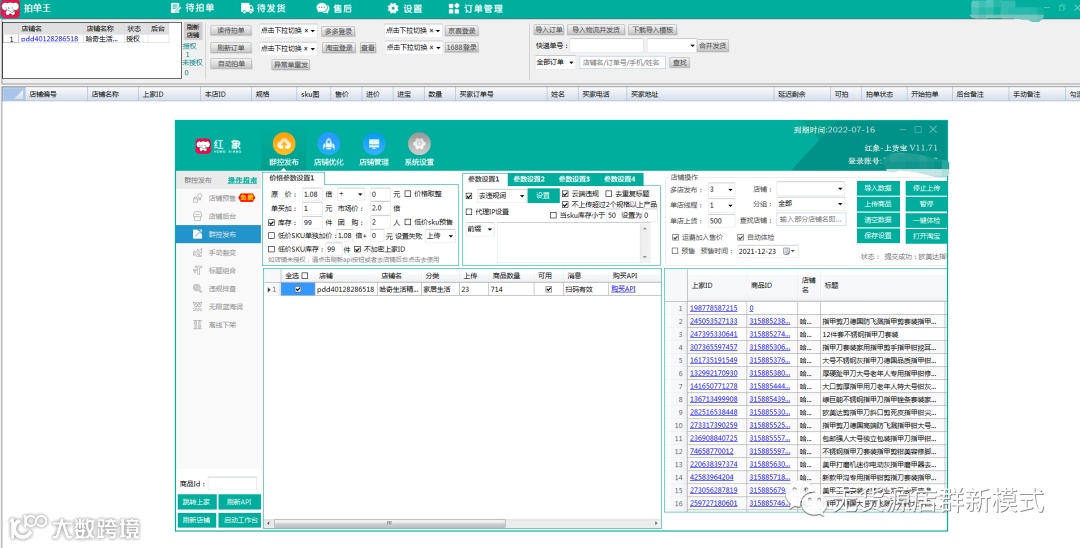Open the 购买API link
This screenshot has width=1080, height=548.
pos(623,289)
